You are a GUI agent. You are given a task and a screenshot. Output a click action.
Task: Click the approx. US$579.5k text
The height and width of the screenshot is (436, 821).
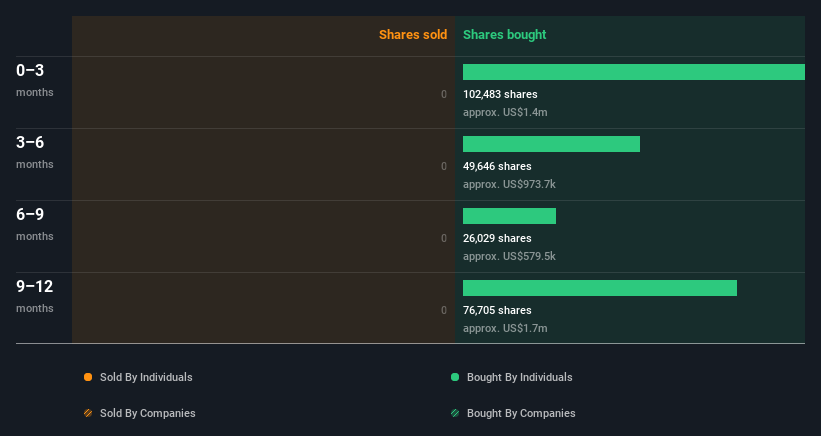[509, 256]
